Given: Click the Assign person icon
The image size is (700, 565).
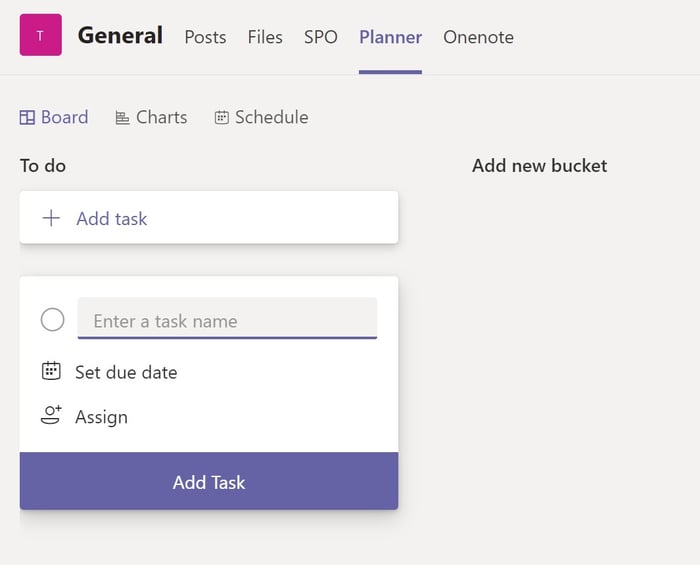Looking at the screenshot, I should click(x=51, y=415).
